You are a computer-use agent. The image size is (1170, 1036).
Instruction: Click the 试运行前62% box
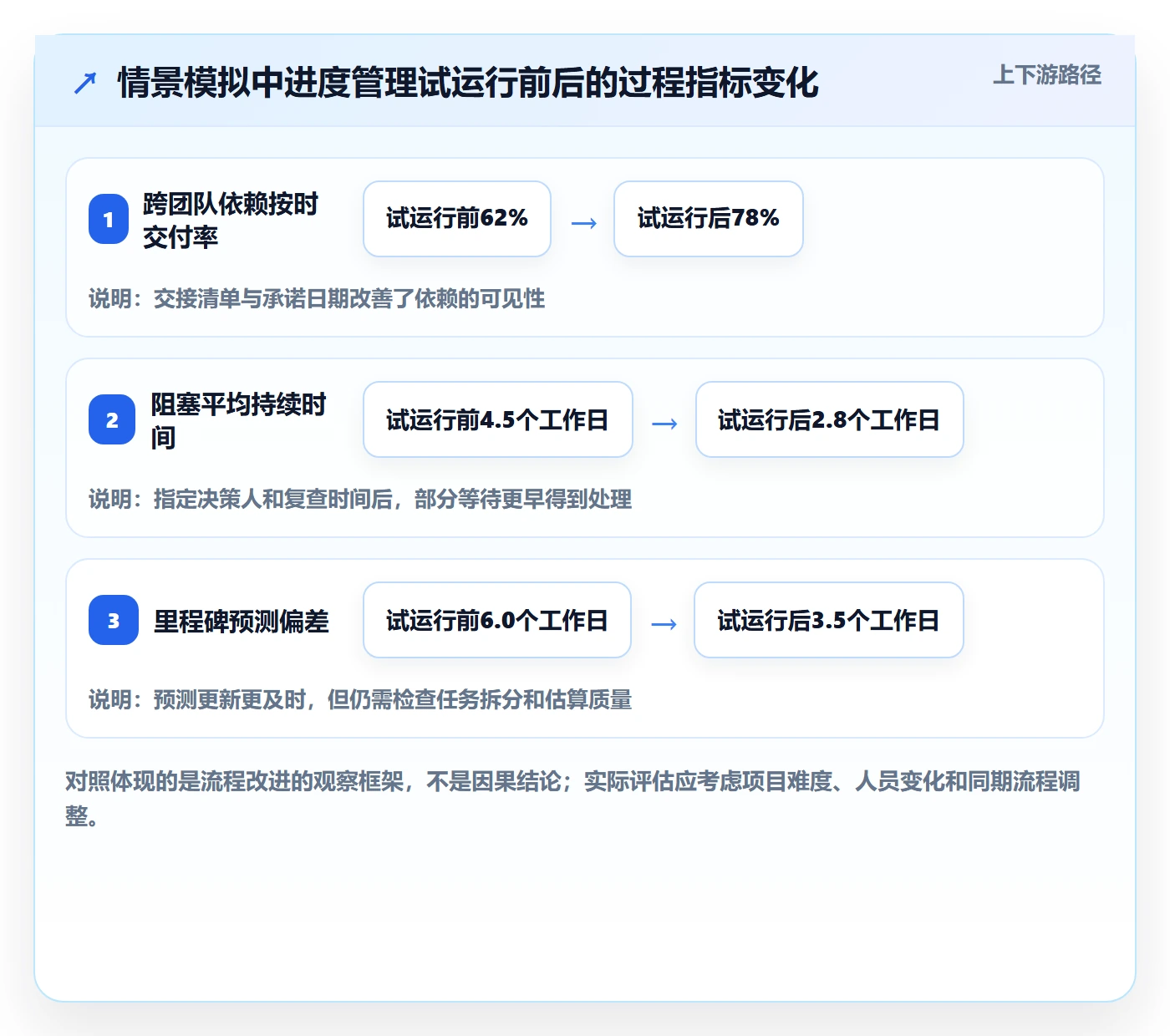(x=457, y=219)
